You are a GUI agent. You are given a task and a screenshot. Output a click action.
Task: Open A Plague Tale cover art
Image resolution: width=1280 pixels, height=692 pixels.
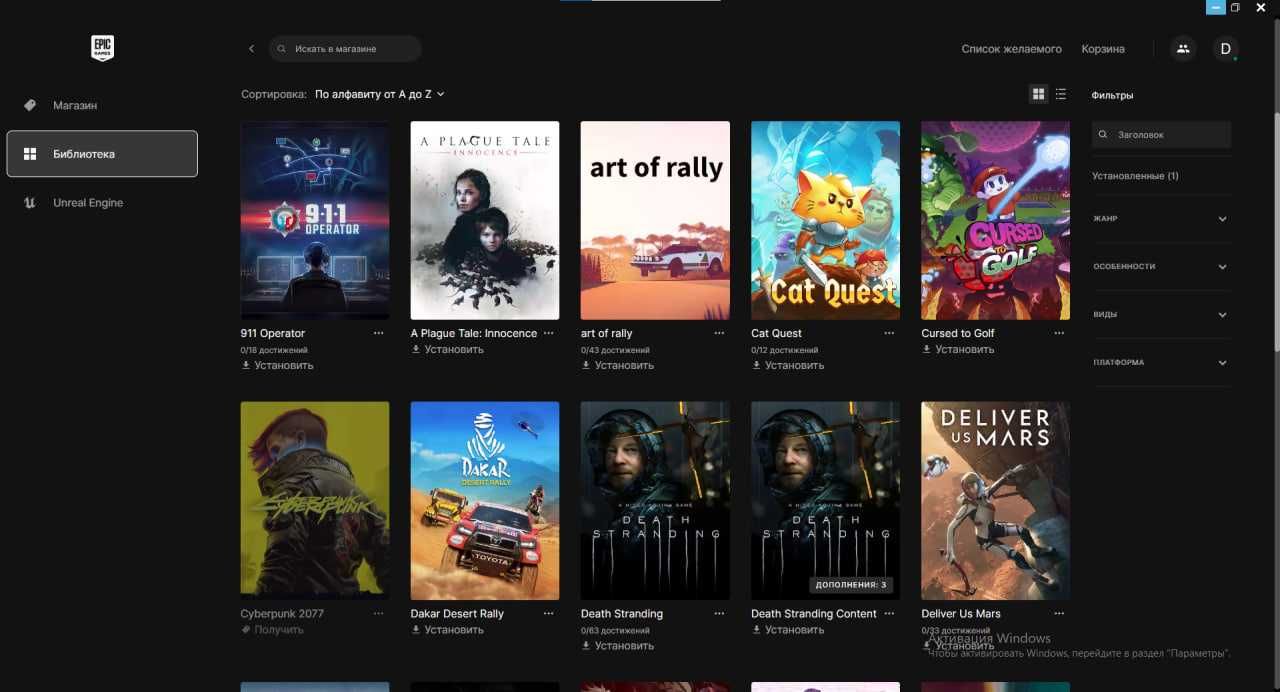coord(485,220)
